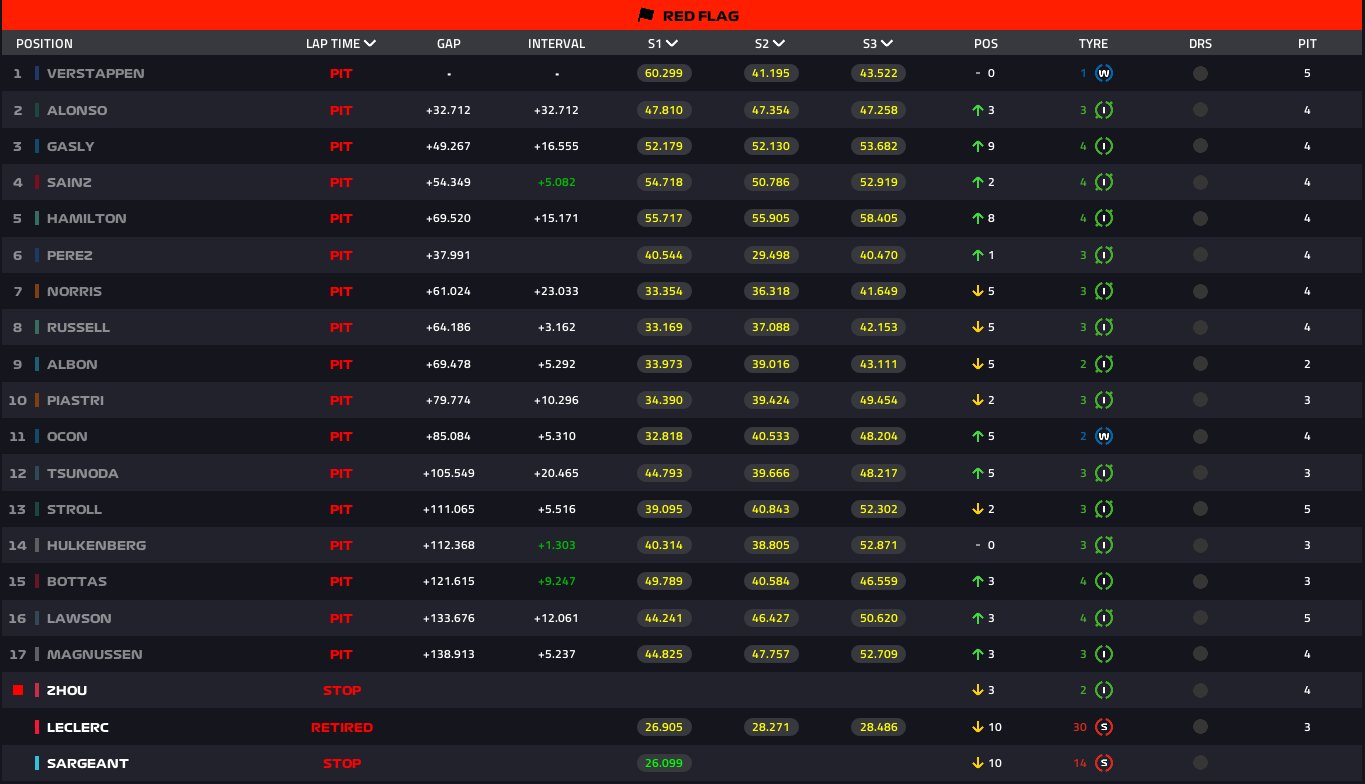
Task: Click Magnussen's +138.913 gap value
Action: (x=449, y=654)
